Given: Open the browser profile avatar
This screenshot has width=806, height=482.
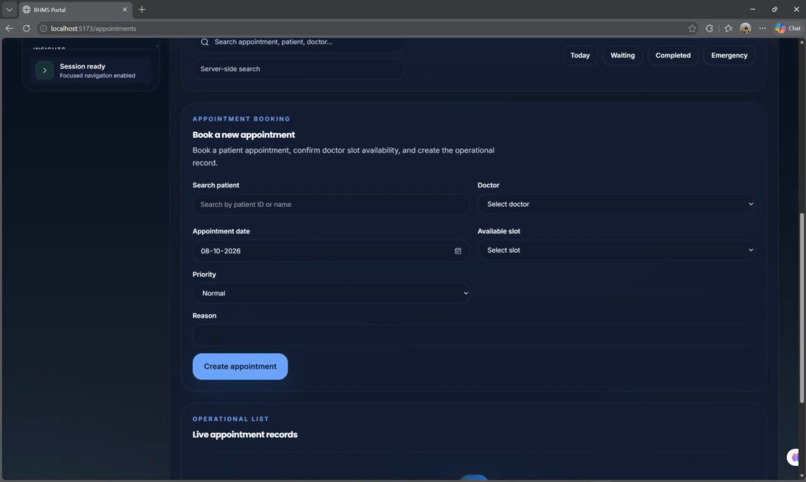Looking at the screenshot, I should coord(745,28).
